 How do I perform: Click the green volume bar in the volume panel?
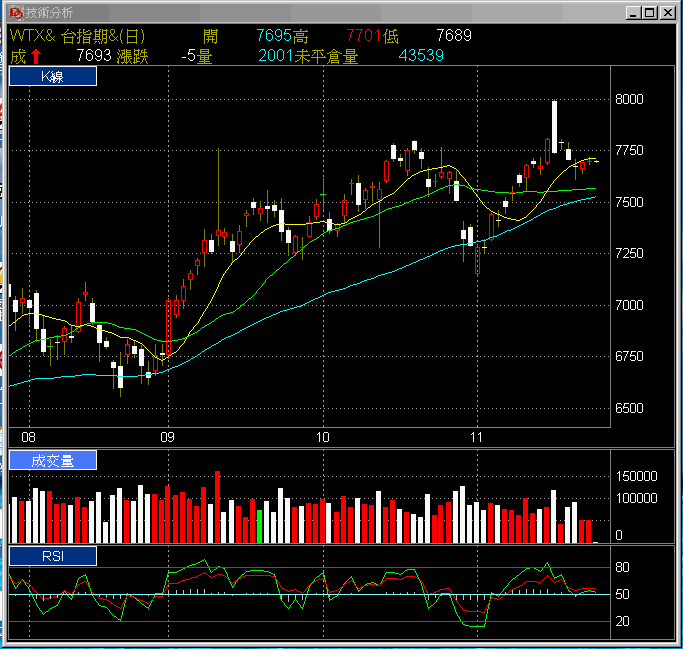[x=260, y=526]
